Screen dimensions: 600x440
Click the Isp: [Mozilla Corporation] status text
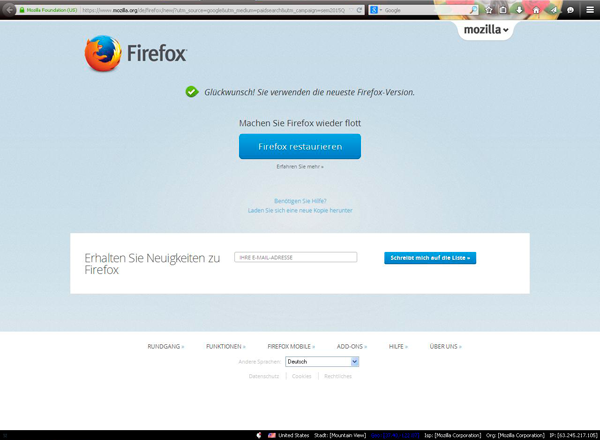point(452,435)
